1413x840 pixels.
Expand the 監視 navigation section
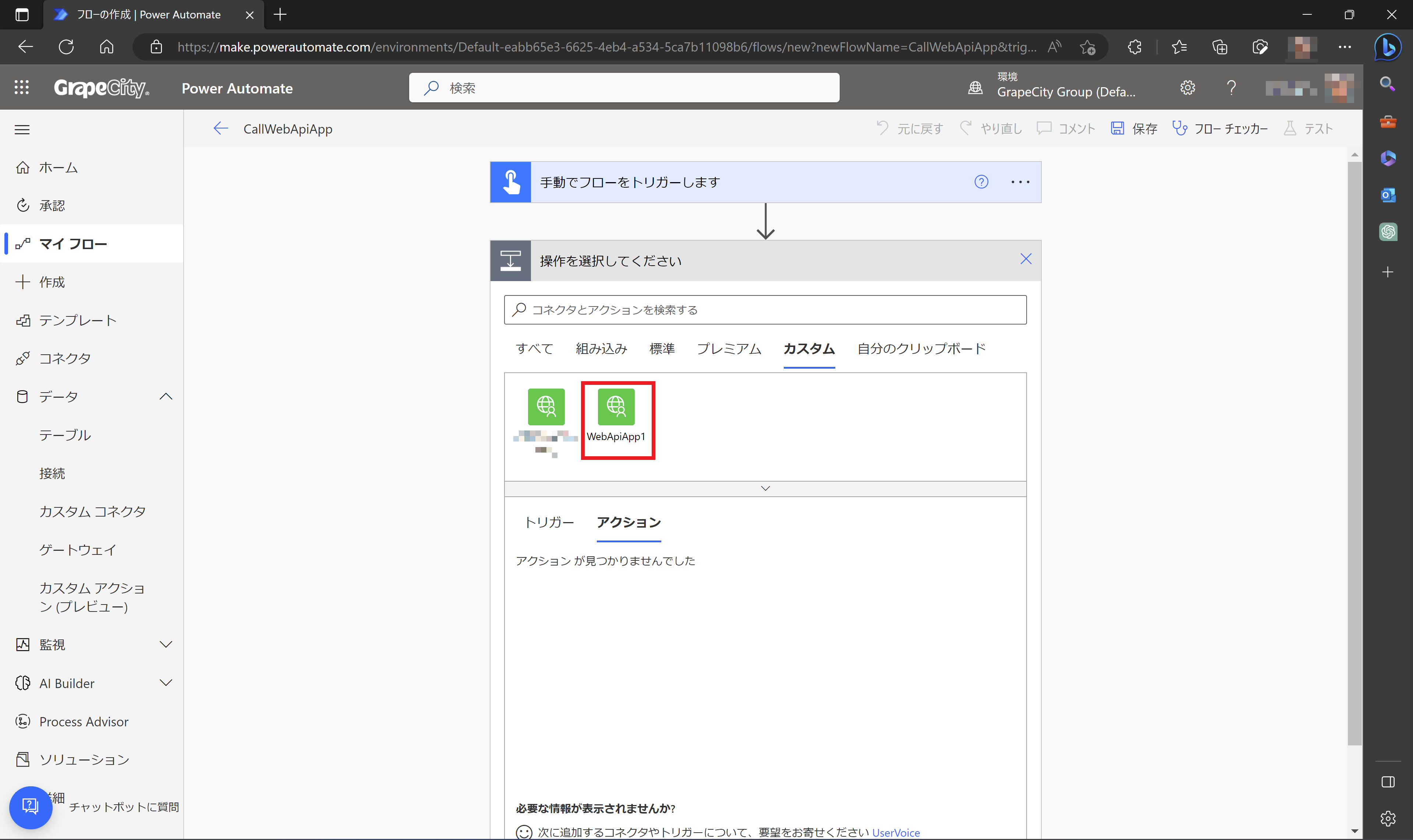pos(166,645)
